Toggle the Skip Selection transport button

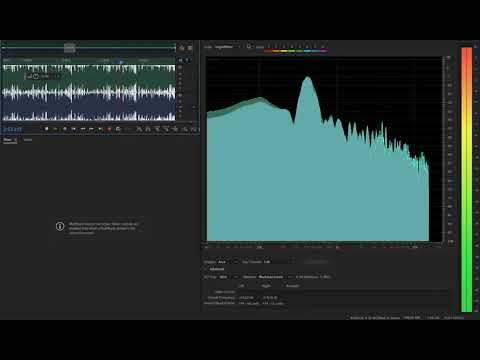coord(127,129)
